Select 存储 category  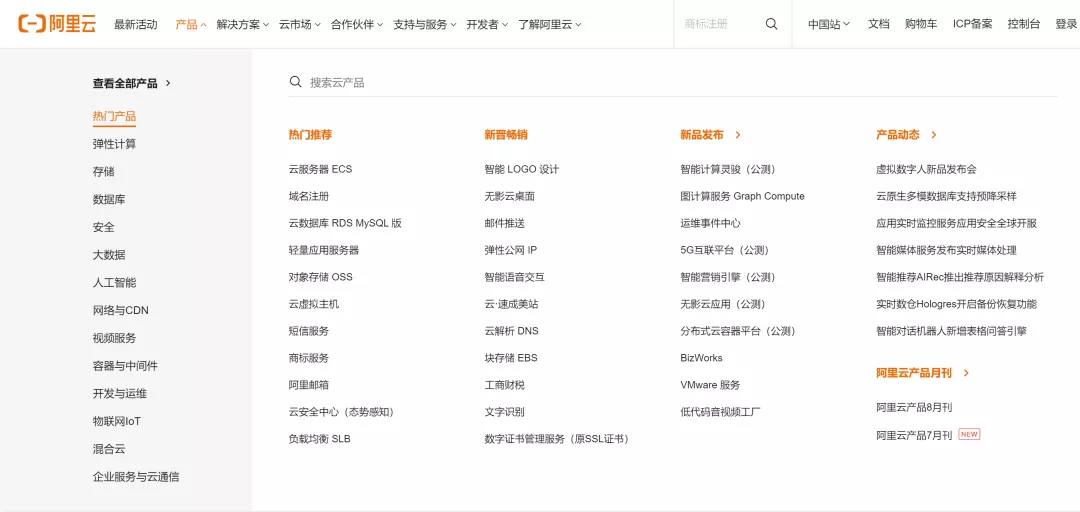[x=103, y=172]
